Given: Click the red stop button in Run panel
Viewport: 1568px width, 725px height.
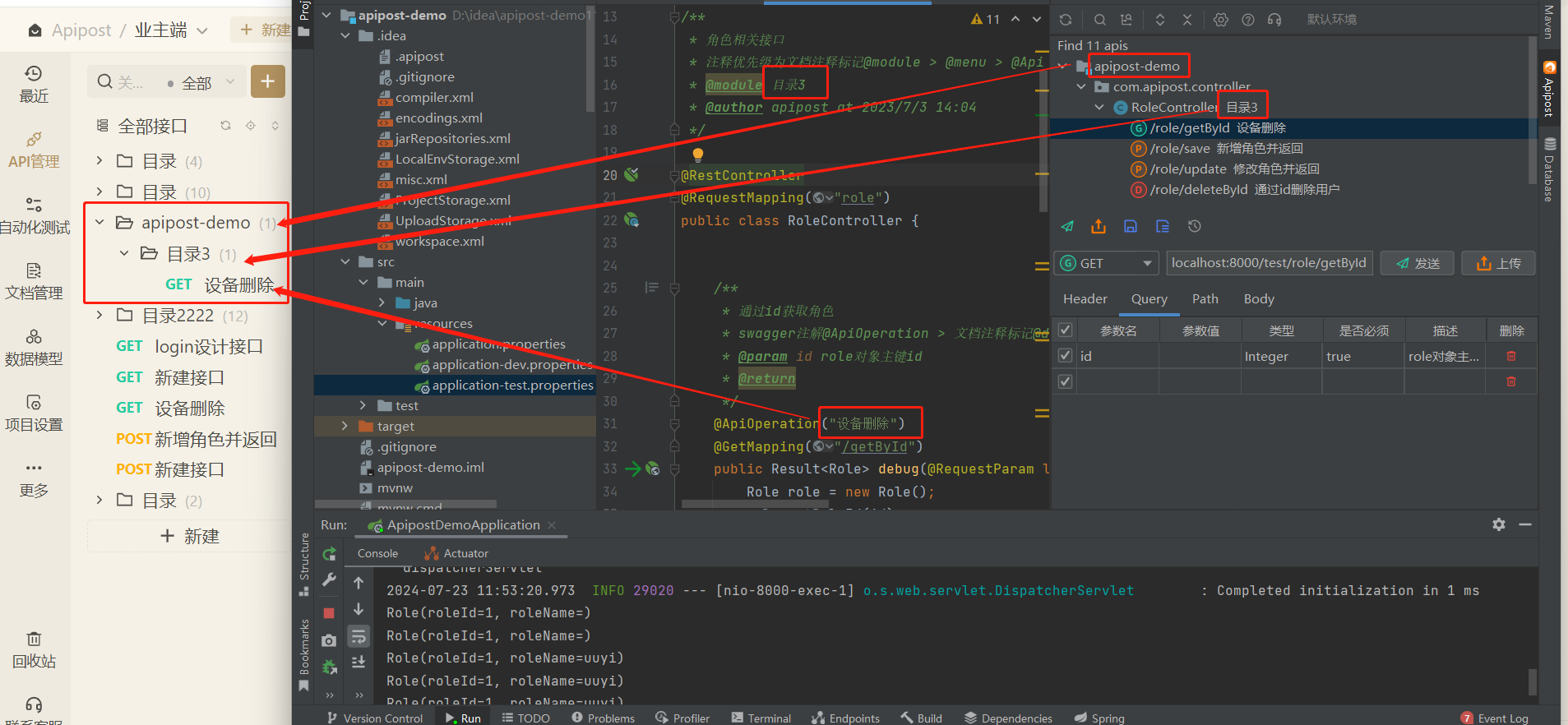Looking at the screenshot, I should pyautogui.click(x=329, y=613).
